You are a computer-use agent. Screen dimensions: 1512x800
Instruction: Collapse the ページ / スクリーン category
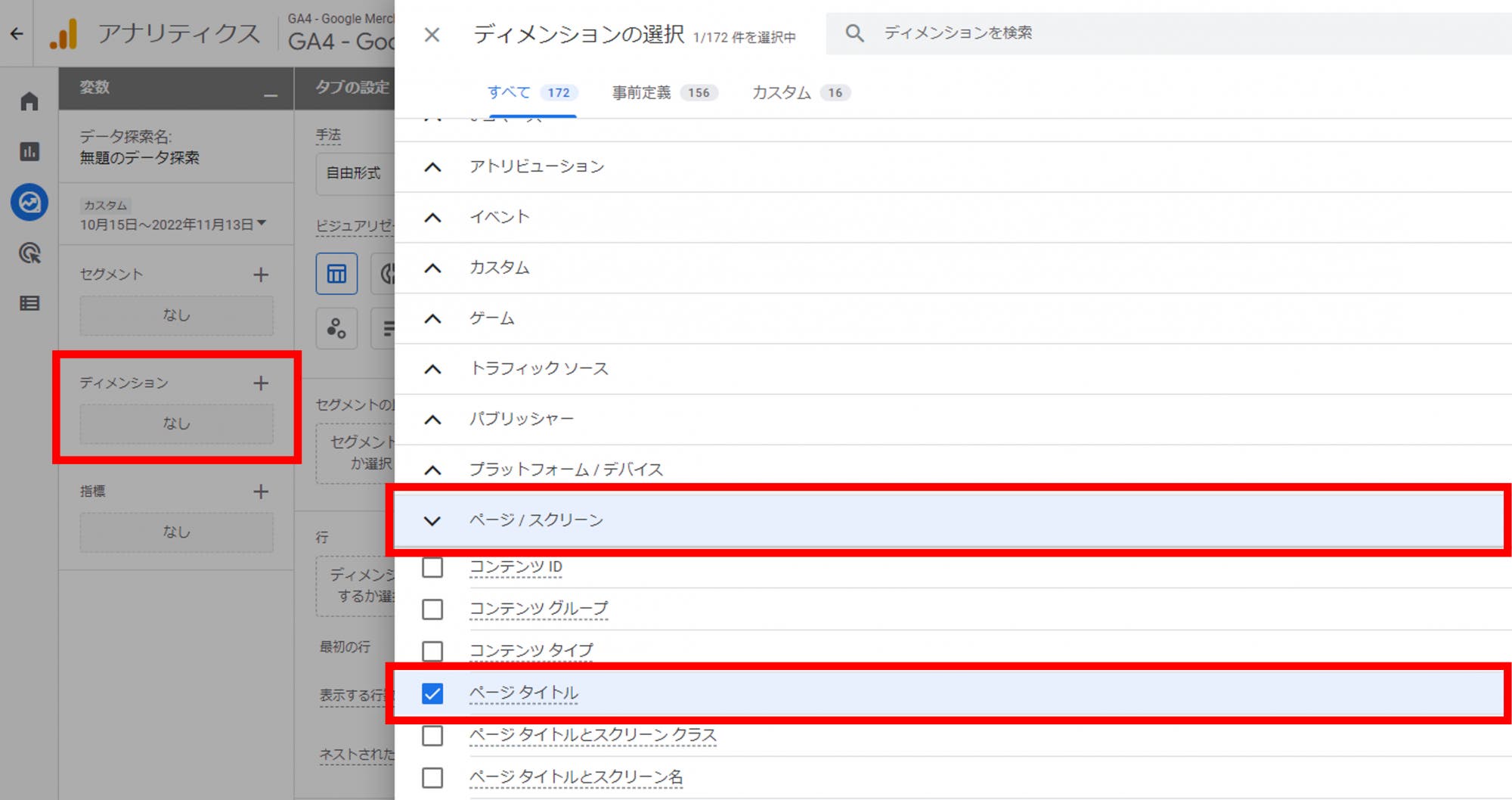[432, 520]
